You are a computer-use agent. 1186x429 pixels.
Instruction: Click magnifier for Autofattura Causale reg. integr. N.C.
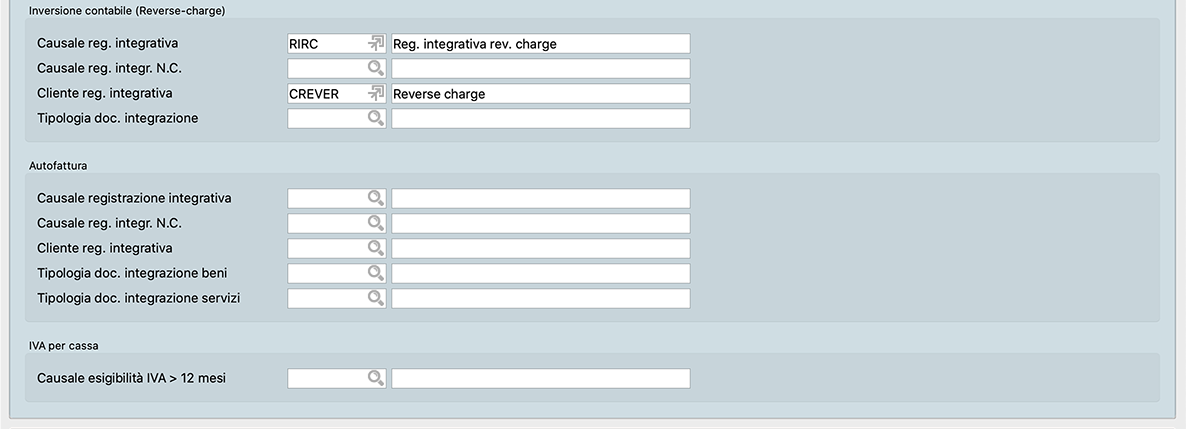[x=376, y=223]
